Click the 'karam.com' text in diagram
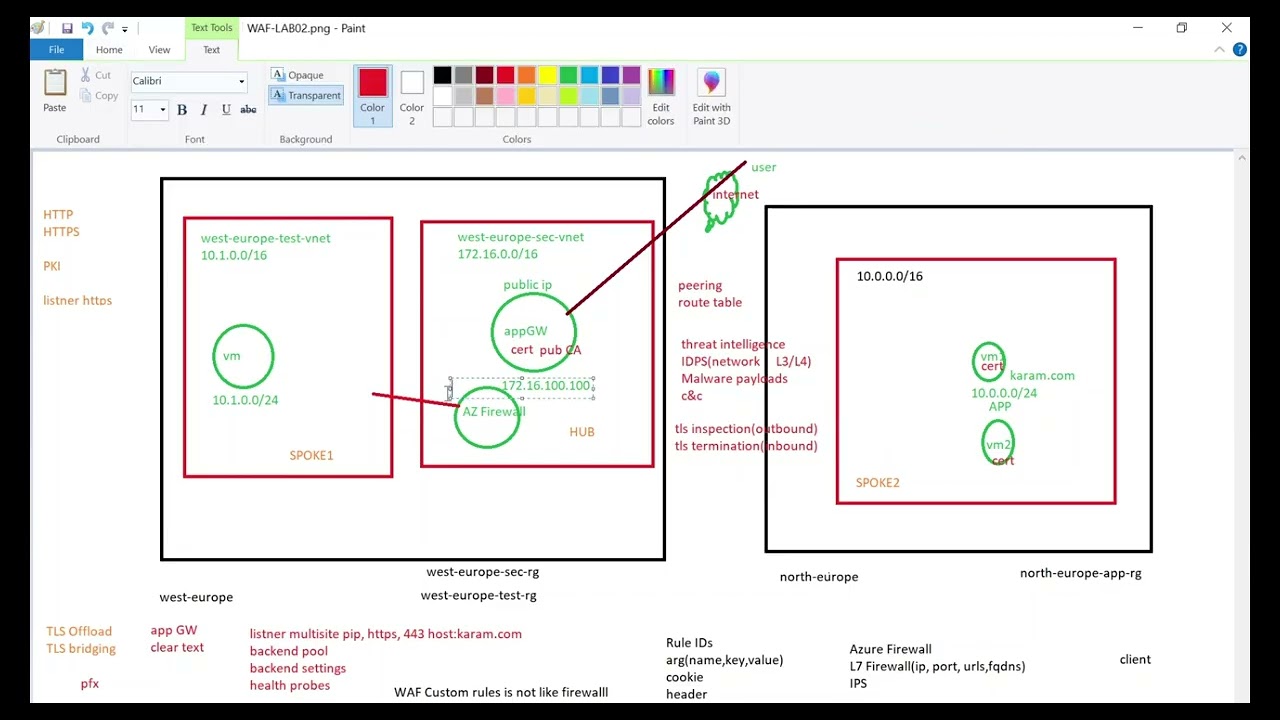This screenshot has height=720, width=1280. [x=1042, y=376]
